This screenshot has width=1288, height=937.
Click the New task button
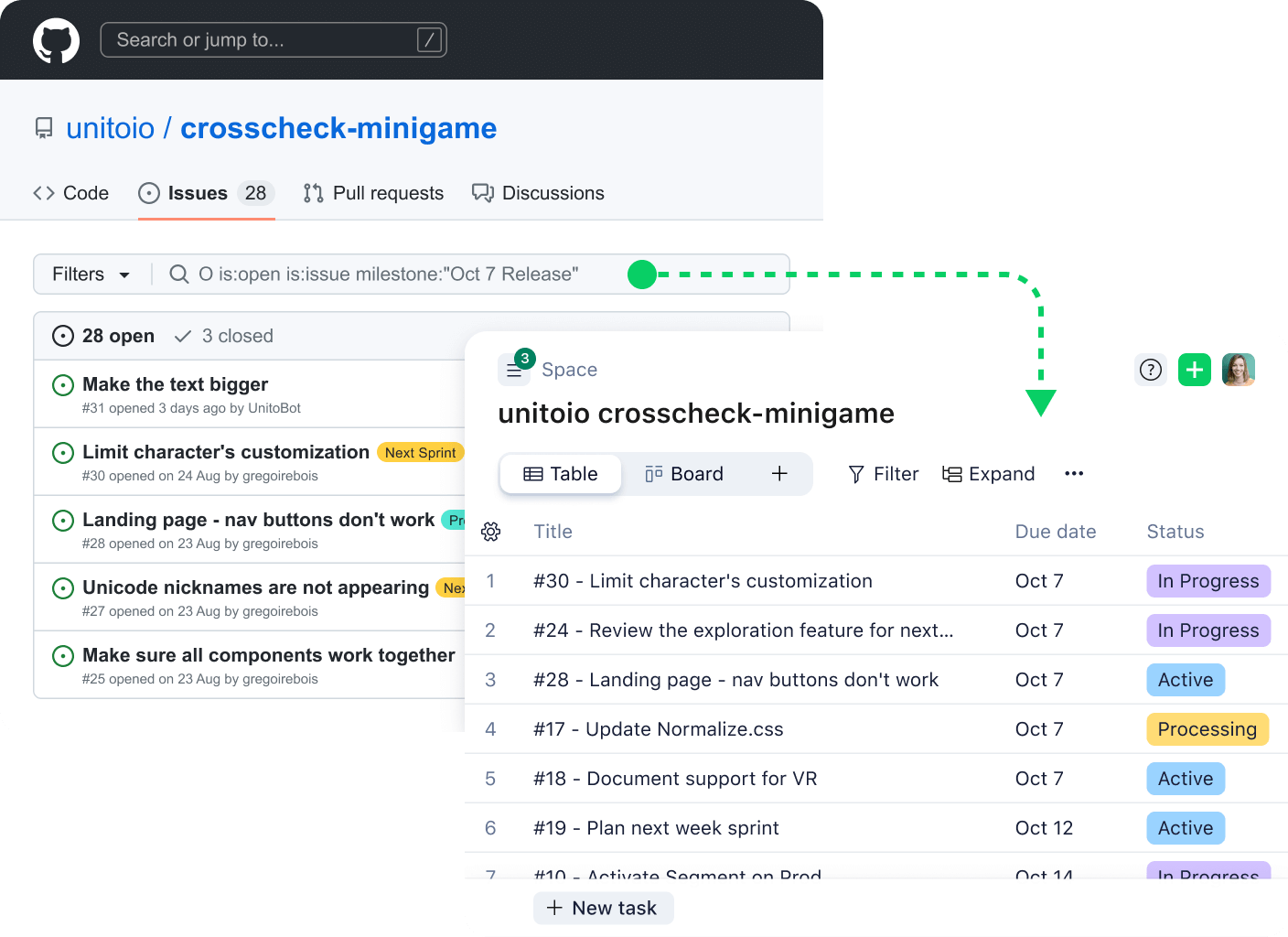[603, 908]
